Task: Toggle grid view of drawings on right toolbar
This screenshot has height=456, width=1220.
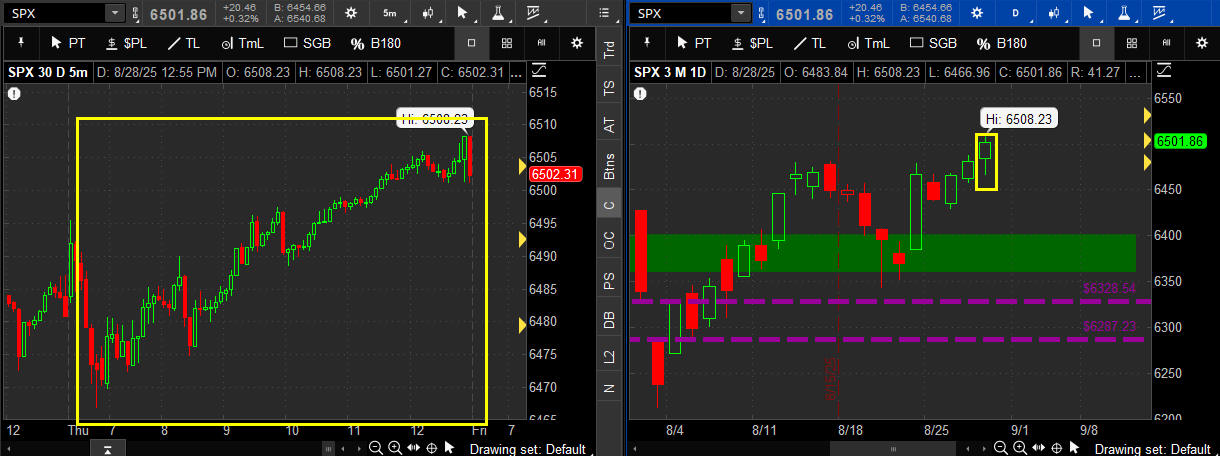Action: [x=1133, y=43]
